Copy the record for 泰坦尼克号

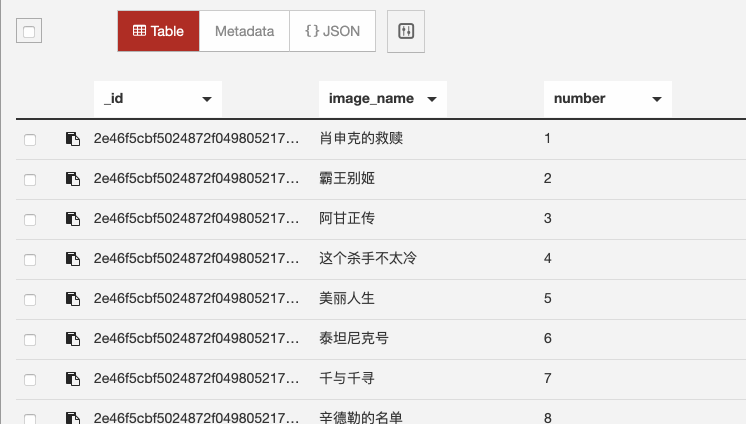click(72, 339)
